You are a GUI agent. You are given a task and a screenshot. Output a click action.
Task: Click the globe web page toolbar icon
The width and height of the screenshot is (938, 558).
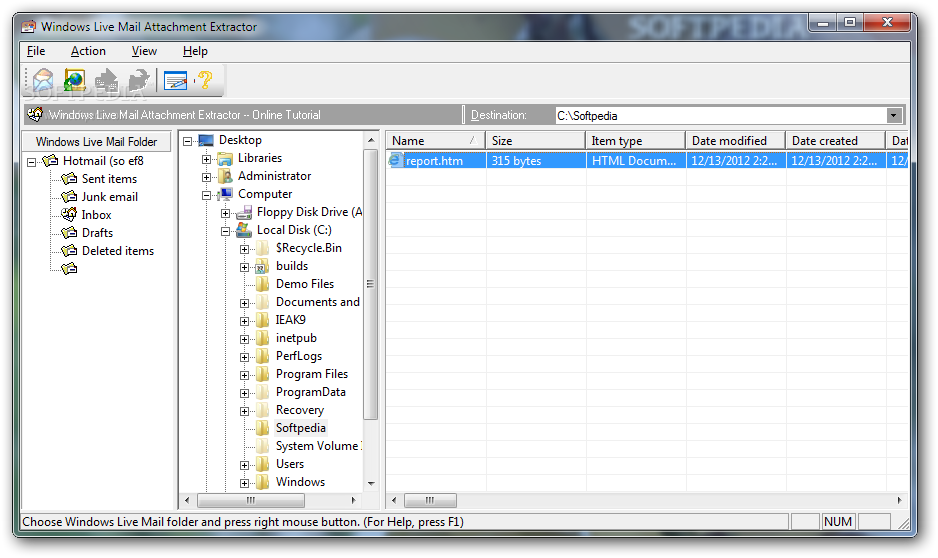75,80
